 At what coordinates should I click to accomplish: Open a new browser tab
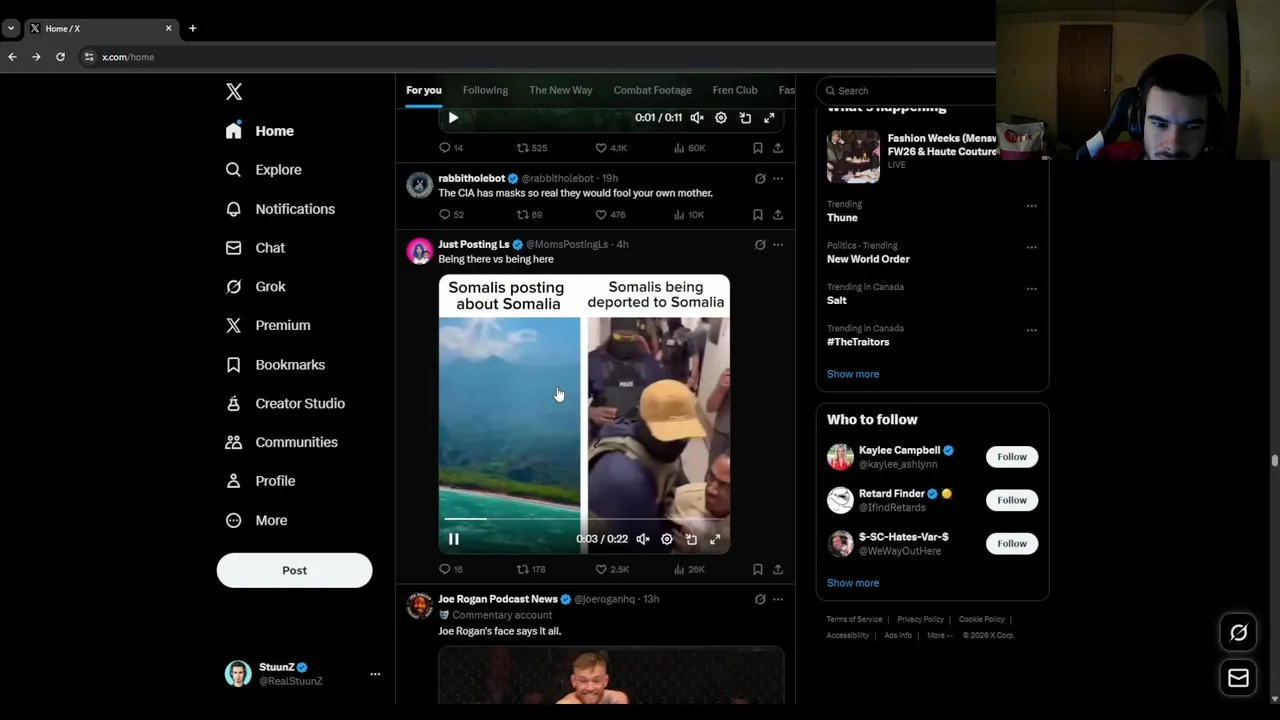coord(192,28)
